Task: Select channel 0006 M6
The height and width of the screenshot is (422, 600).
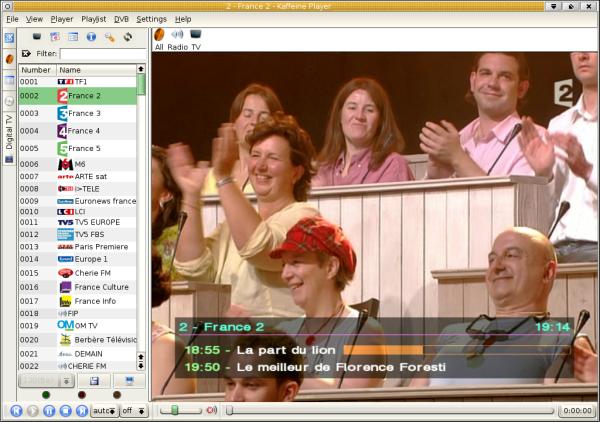Action: tap(78, 164)
